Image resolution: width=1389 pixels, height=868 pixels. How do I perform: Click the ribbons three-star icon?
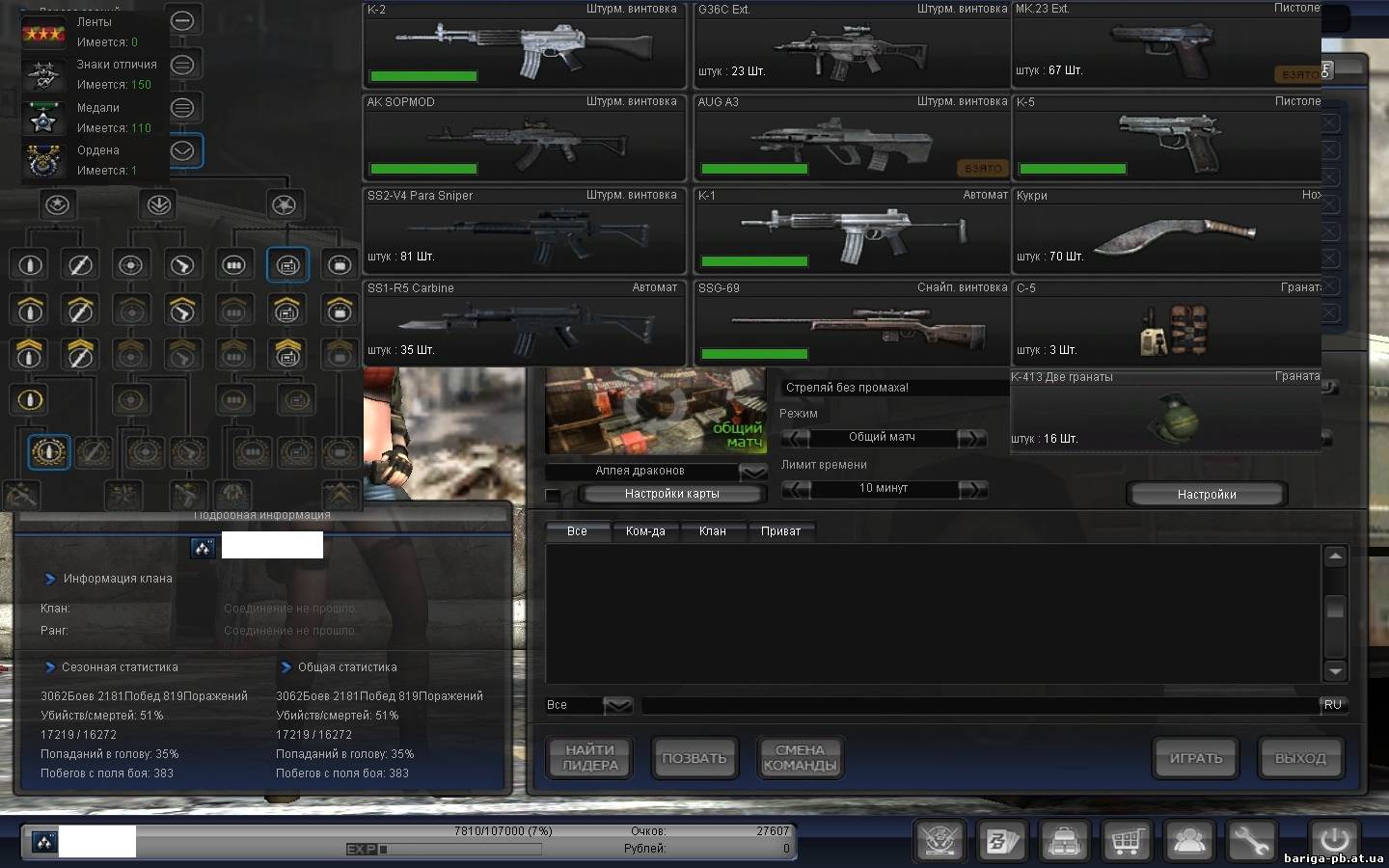pyautogui.click(x=43, y=34)
